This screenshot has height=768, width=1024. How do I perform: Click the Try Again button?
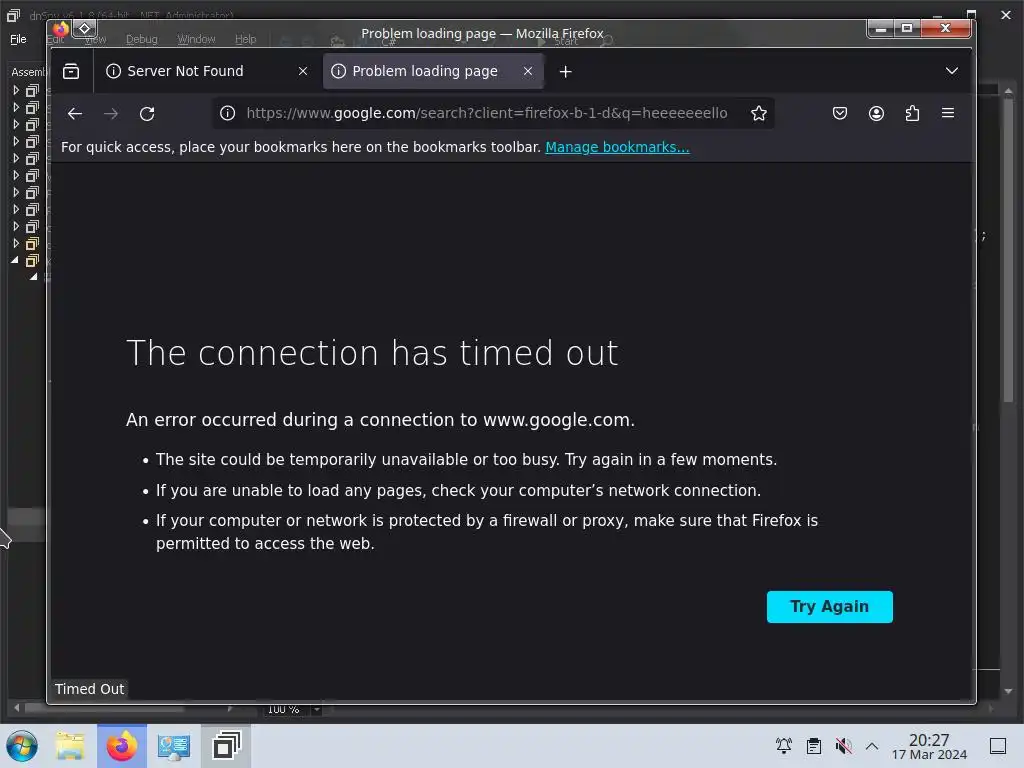pos(829,607)
